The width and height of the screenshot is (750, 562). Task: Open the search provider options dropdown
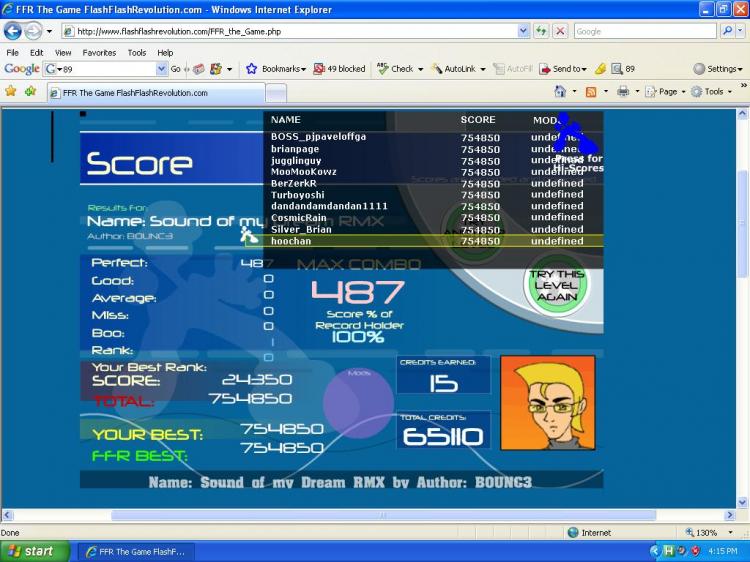[740, 32]
